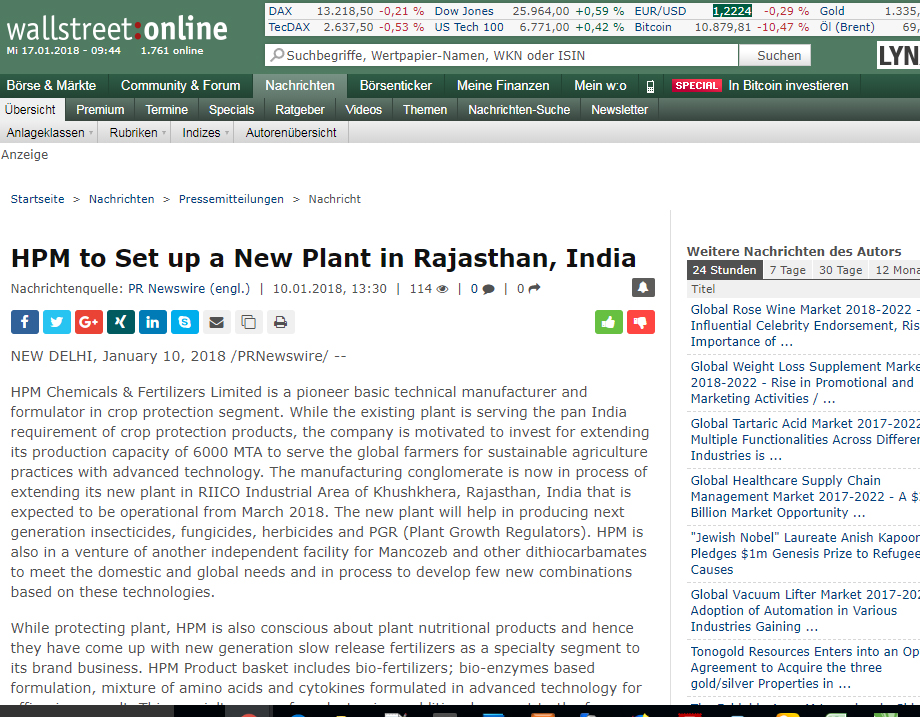Image resolution: width=920 pixels, height=717 pixels.
Task: Select Specials sub-tab
Action: [x=231, y=110]
